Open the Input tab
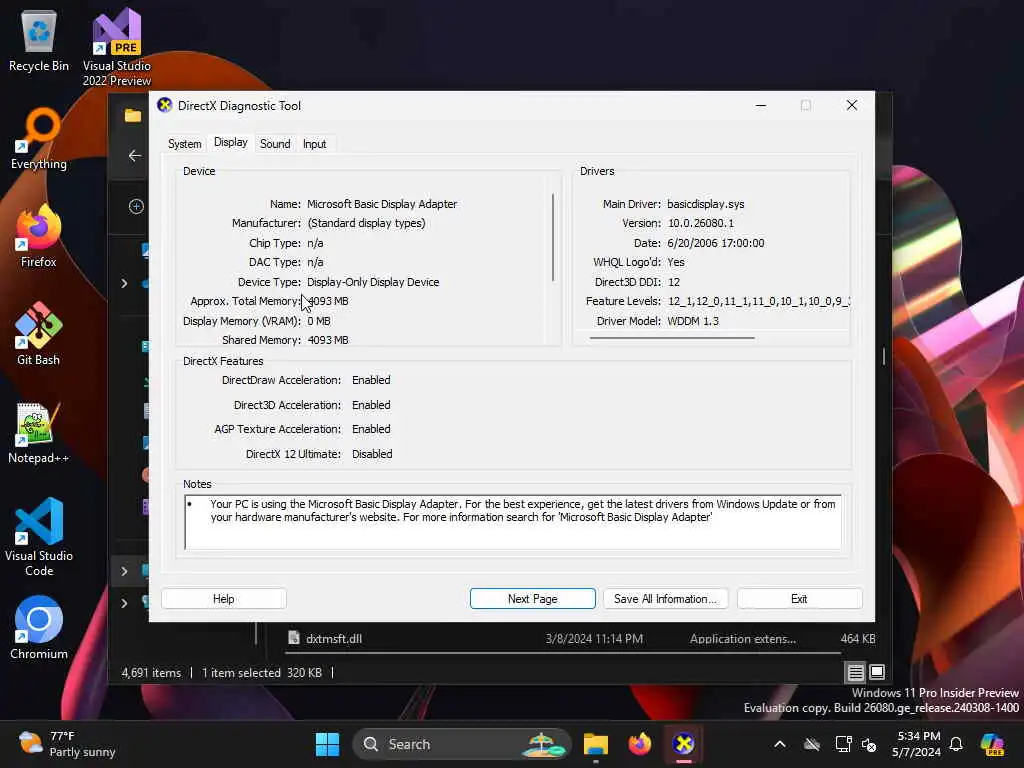 pos(314,144)
